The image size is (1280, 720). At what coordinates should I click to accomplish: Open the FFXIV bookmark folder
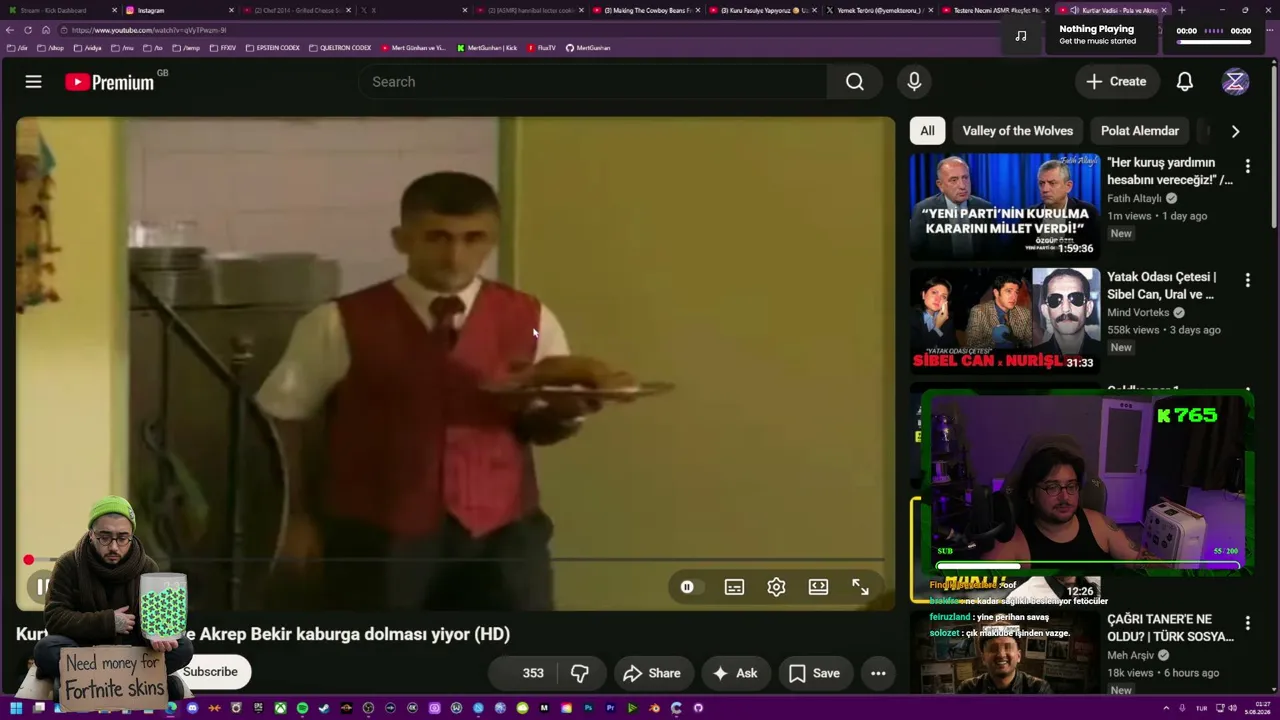coord(223,48)
